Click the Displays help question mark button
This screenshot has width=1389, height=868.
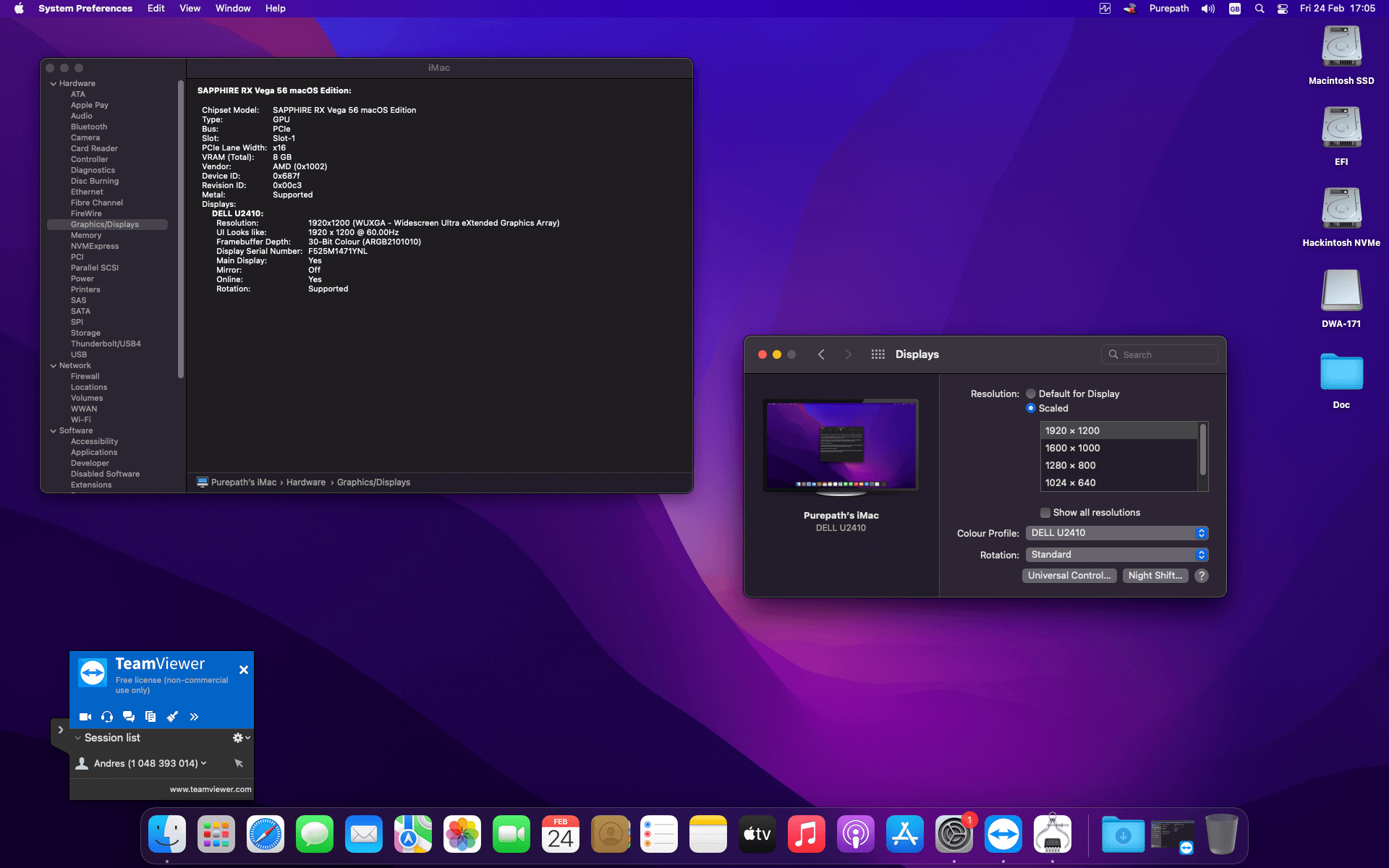tap(1202, 576)
